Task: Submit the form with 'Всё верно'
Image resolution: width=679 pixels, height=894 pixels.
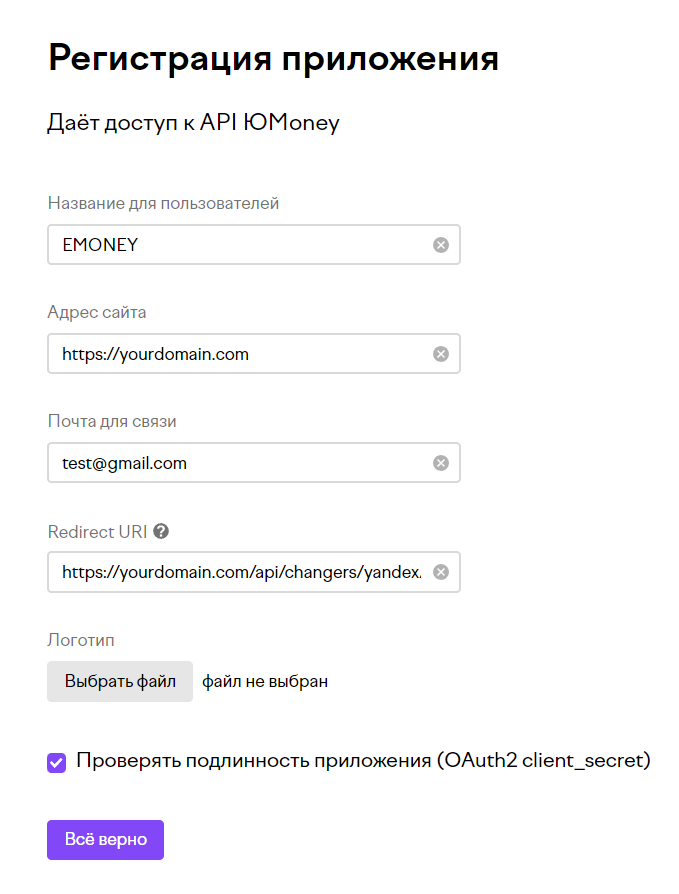Action: click(105, 840)
